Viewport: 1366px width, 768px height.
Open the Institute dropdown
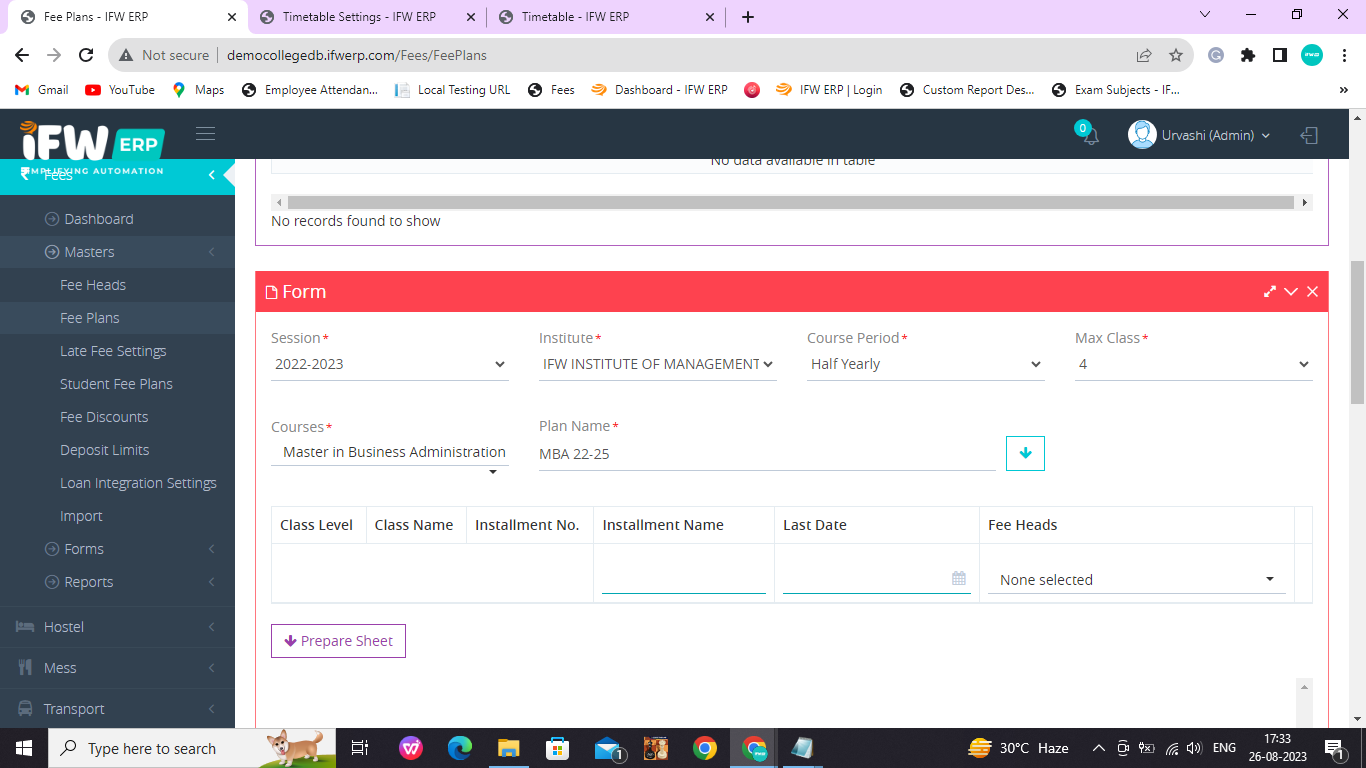click(x=658, y=364)
